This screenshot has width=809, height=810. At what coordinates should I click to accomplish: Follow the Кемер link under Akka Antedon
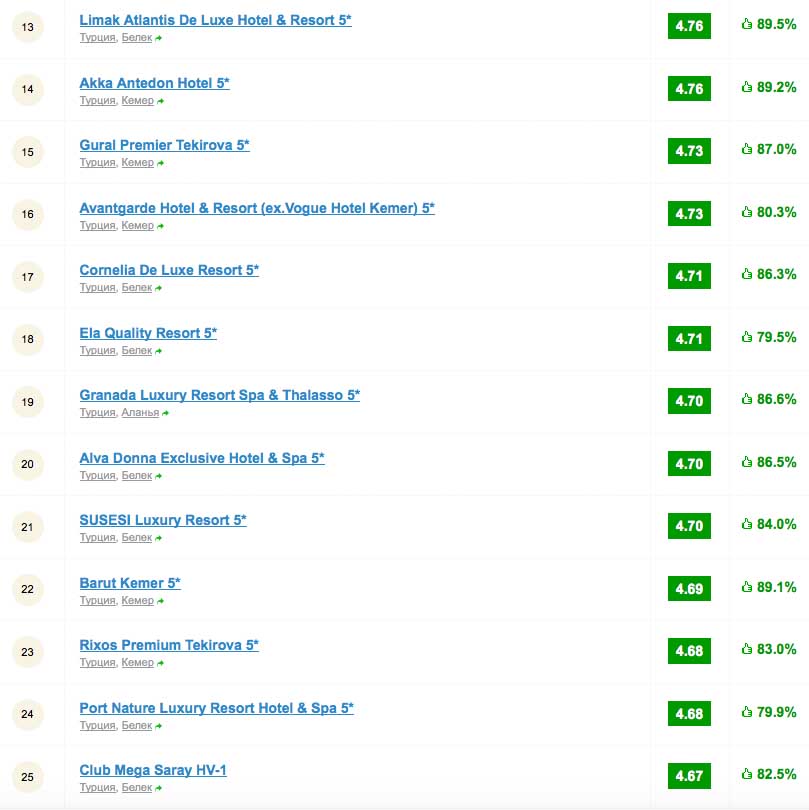pos(137,100)
